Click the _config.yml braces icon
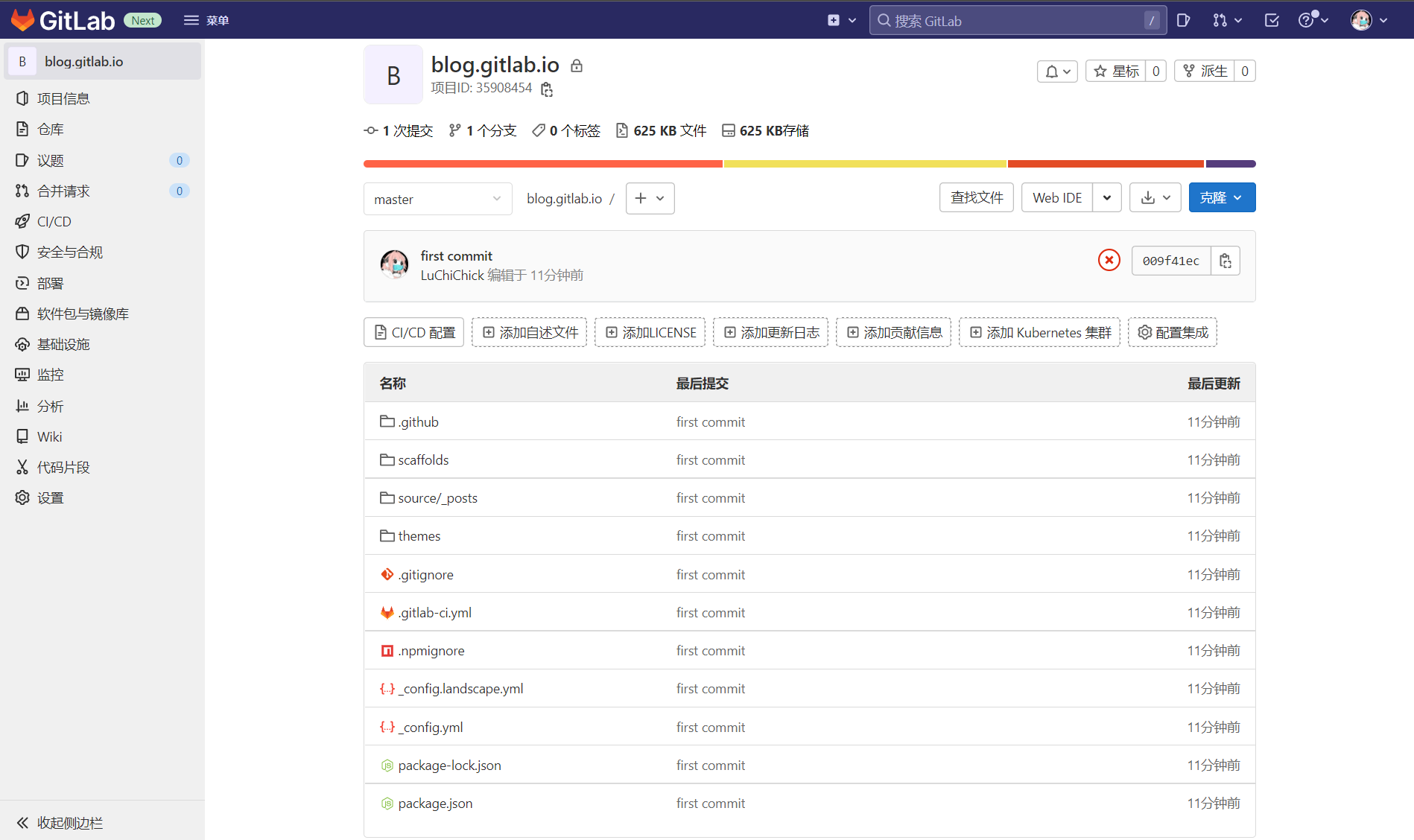The width and height of the screenshot is (1414, 840). pyautogui.click(x=387, y=727)
